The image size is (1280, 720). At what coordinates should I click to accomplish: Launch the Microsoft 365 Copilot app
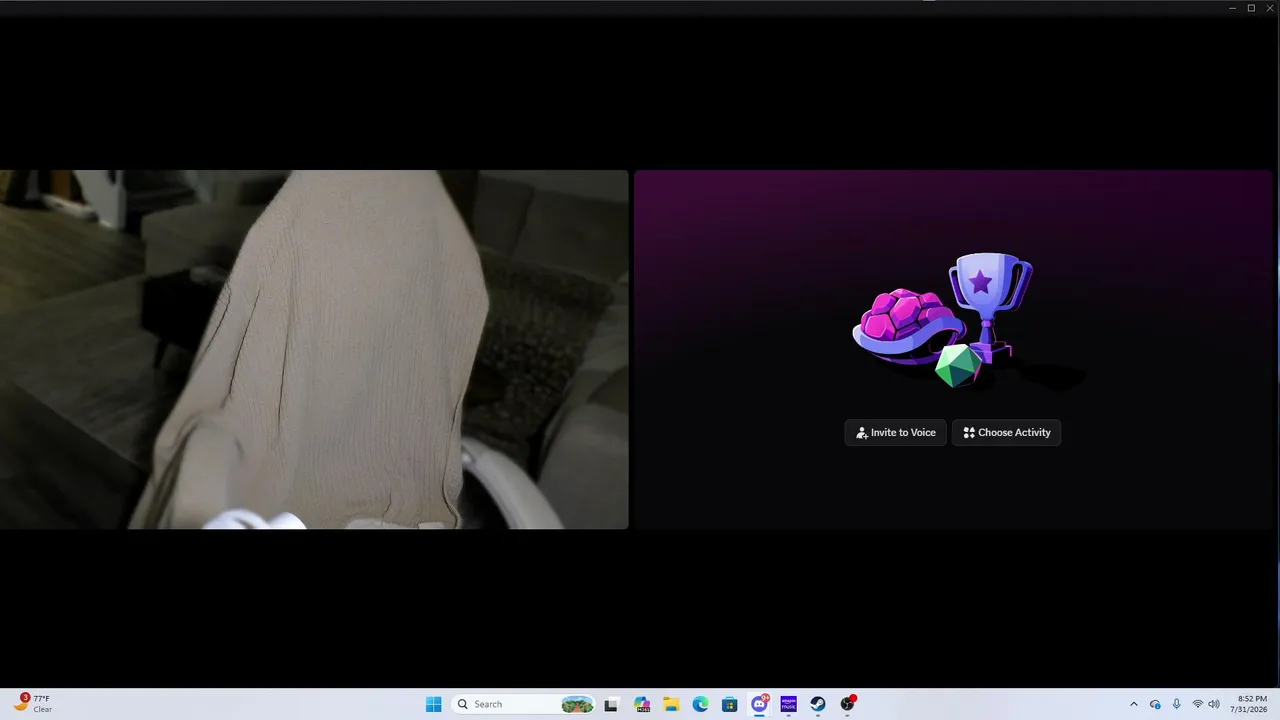[x=642, y=704]
